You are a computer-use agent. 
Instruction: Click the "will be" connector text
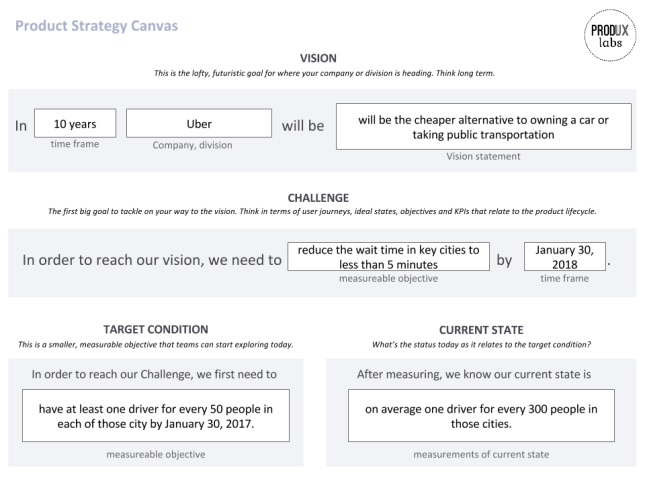[303, 125]
